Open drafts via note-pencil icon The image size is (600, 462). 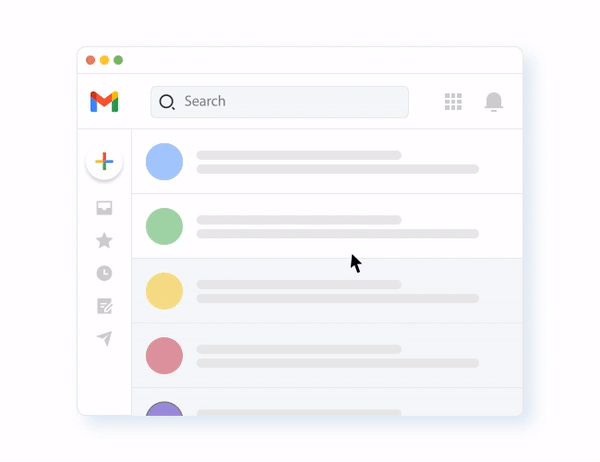click(x=104, y=306)
